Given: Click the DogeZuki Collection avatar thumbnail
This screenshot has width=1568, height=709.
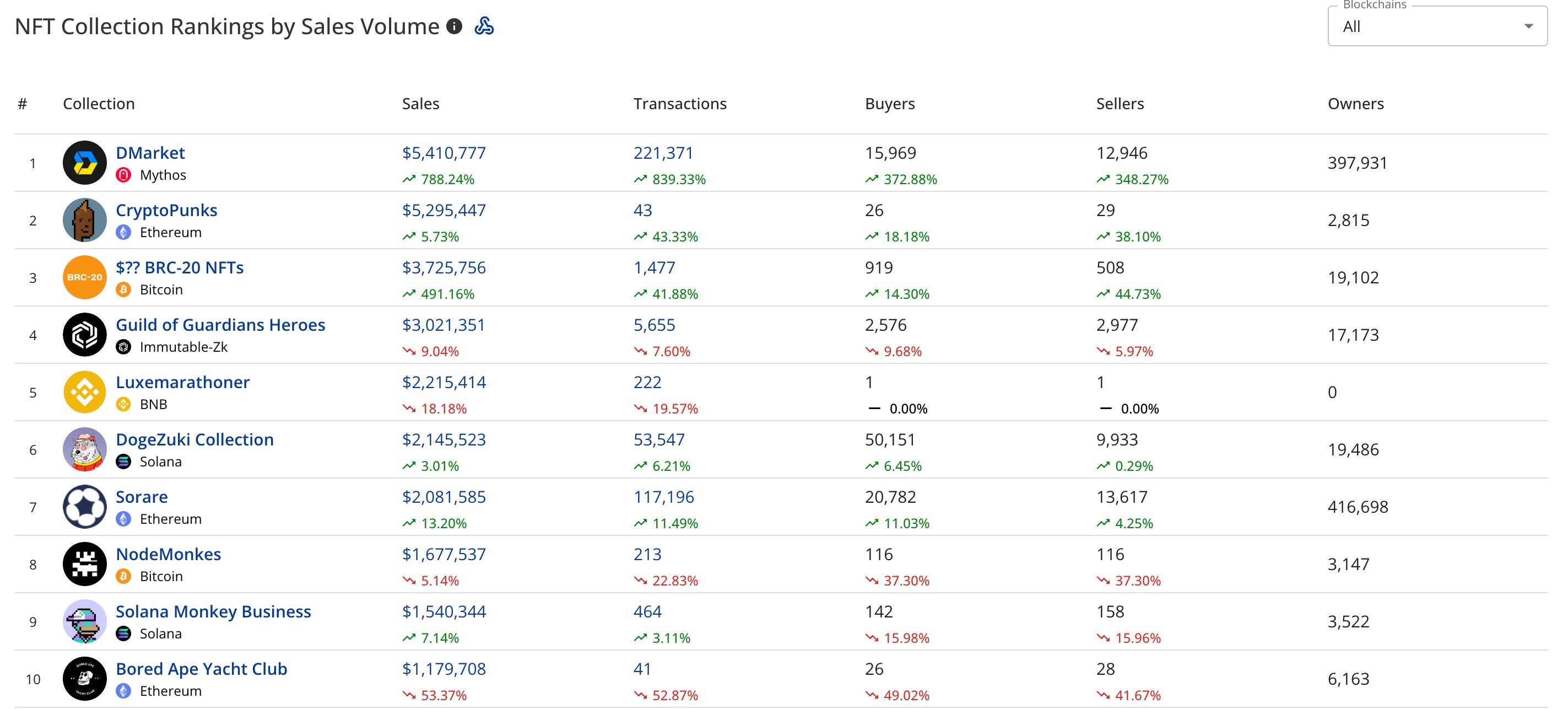Looking at the screenshot, I should [85, 449].
